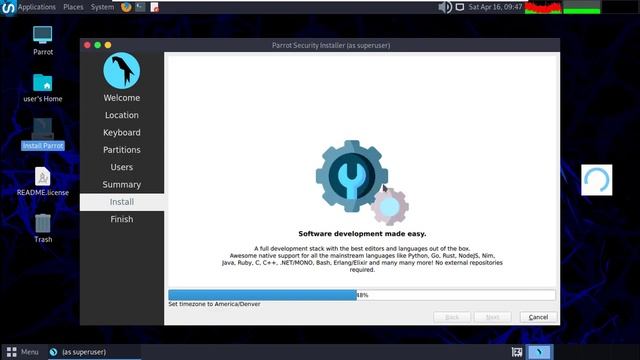Click the clock showing Sat Apr 16, 09:47
This screenshot has height=360, width=640.
coord(495,7)
